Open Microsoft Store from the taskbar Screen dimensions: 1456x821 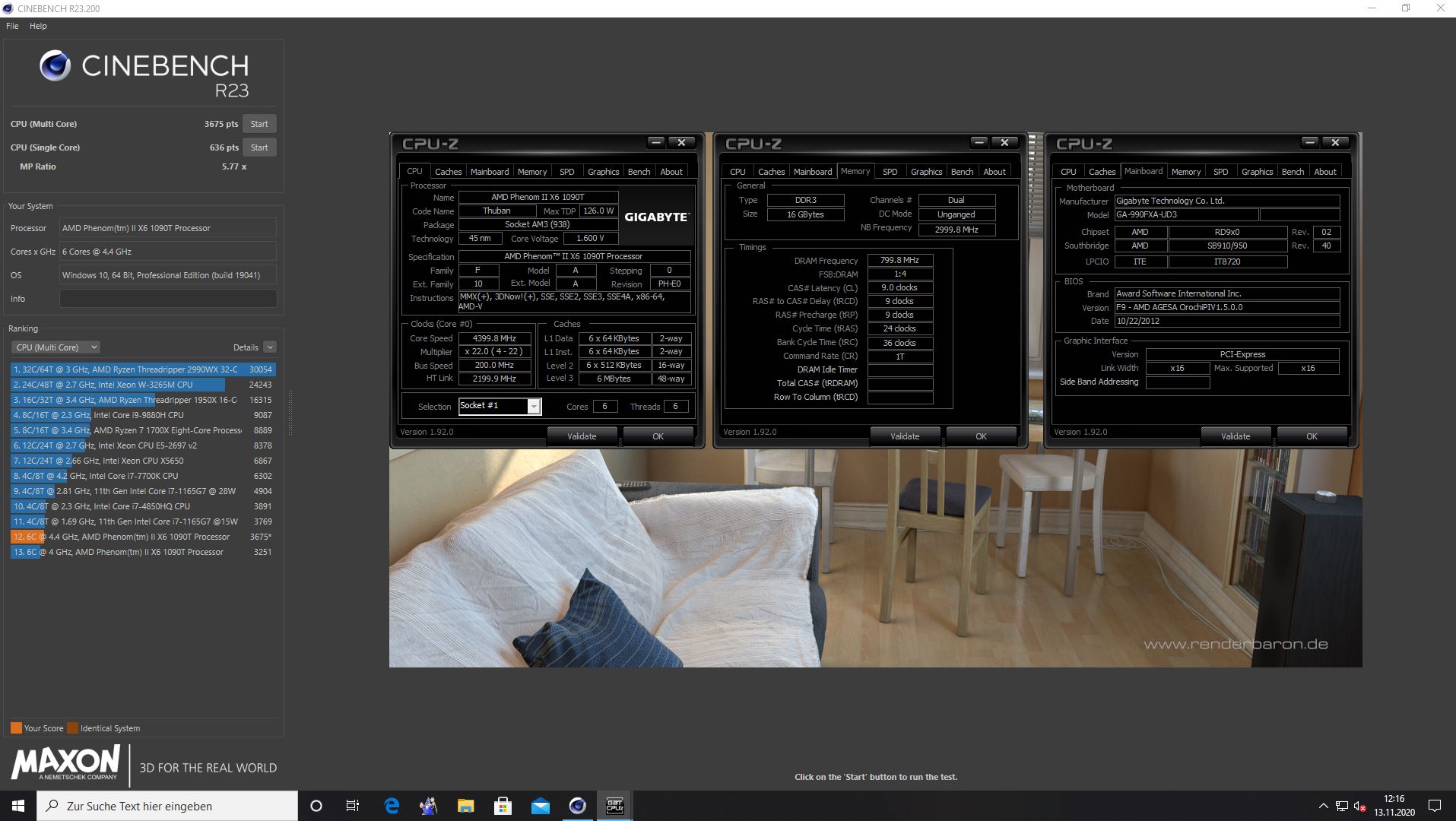point(501,805)
